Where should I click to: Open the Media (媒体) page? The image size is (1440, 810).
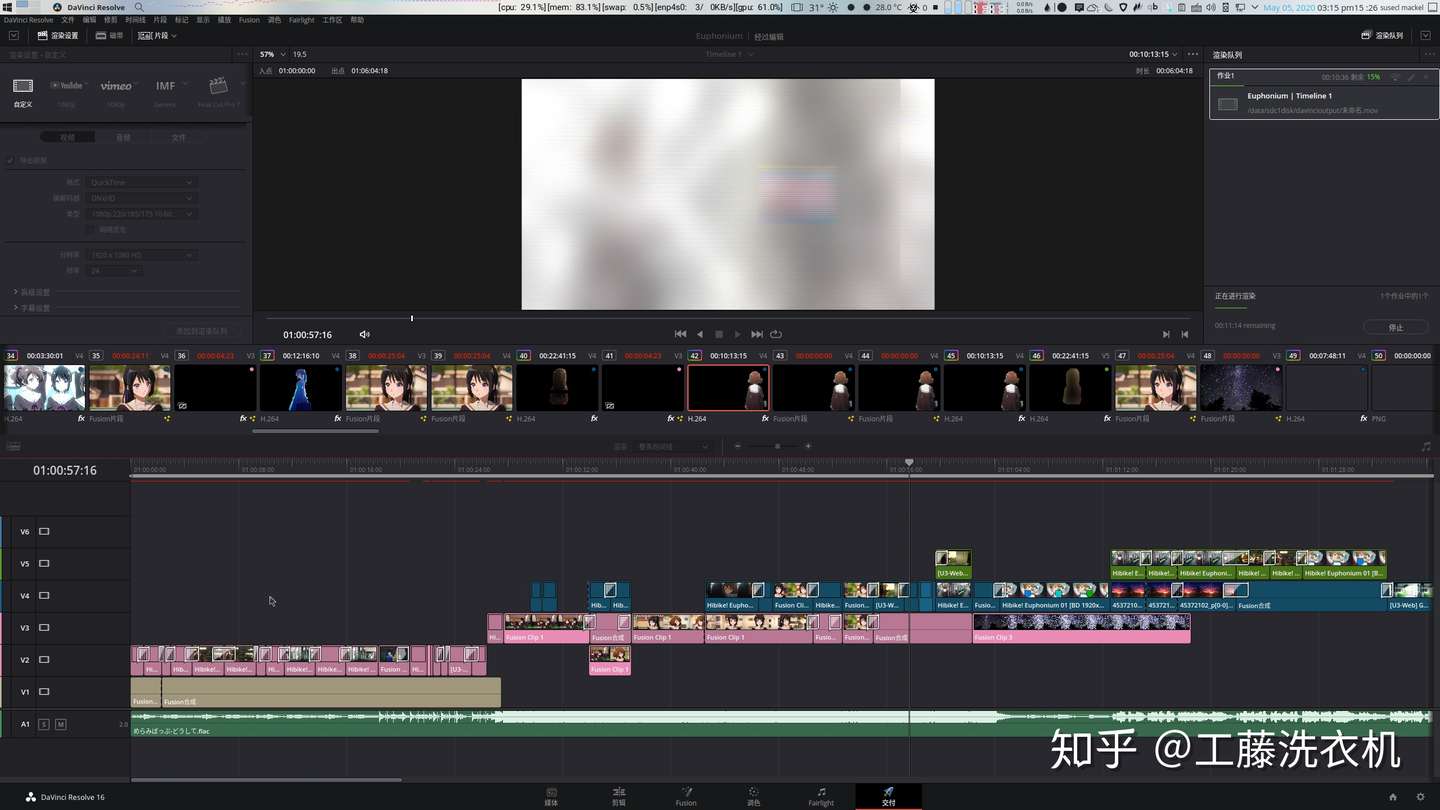[551, 796]
